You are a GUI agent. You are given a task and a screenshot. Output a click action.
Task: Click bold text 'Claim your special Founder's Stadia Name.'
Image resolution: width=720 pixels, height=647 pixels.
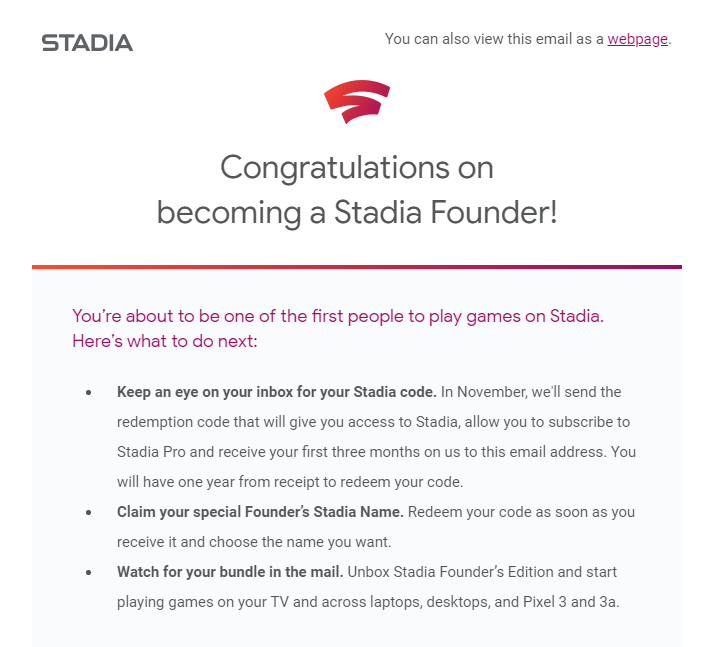(260, 512)
